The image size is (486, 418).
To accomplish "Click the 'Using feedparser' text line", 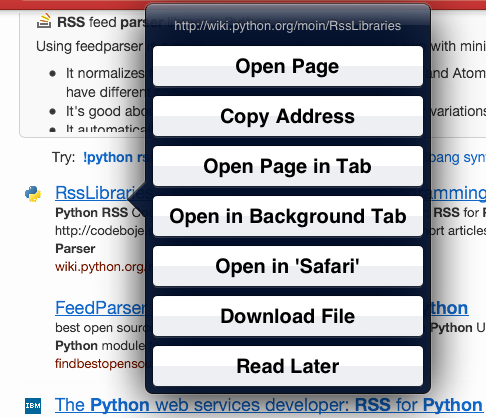I will (89, 46).
